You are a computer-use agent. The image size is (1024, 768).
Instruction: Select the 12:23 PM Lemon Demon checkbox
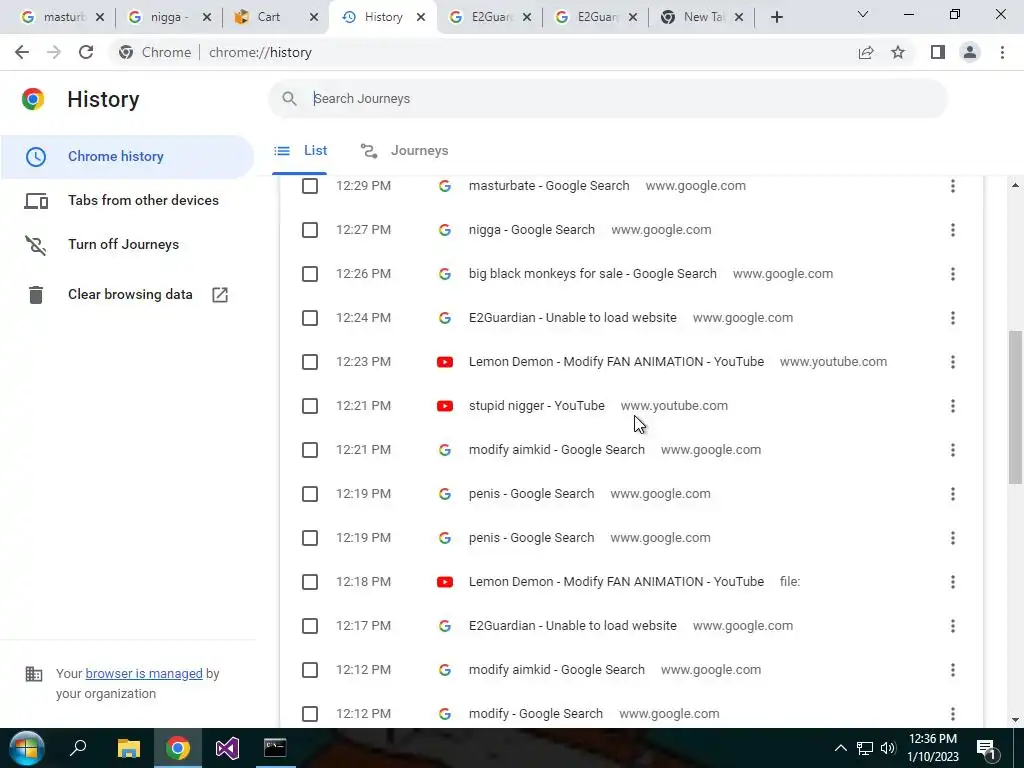point(310,362)
